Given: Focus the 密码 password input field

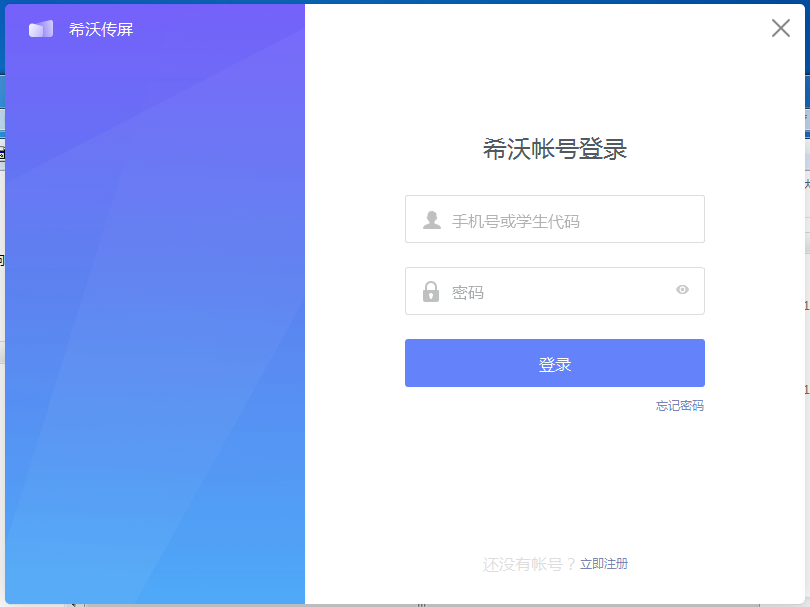Looking at the screenshot, I should [x=555, y=291].
